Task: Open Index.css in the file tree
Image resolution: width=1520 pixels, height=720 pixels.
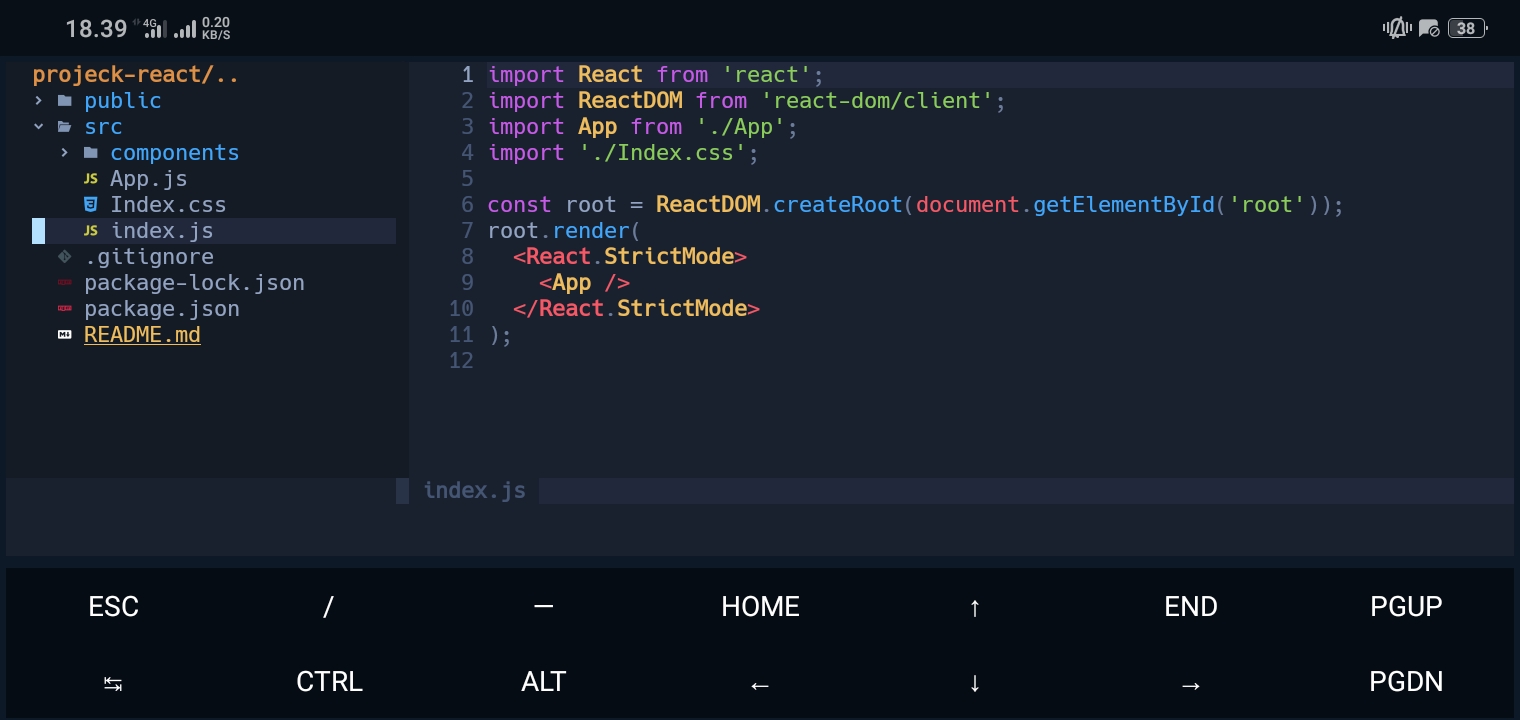Action: click(168, 205)
